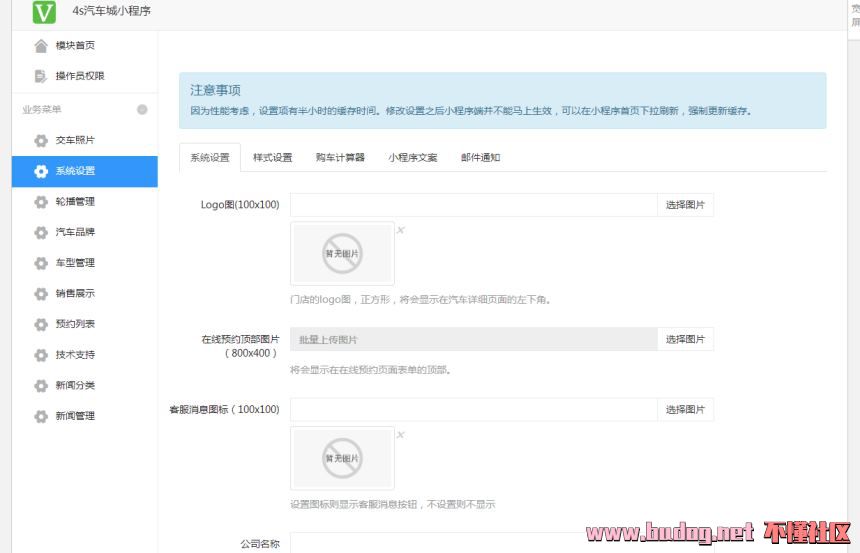
Task: Click the Logo图 path input field
Action: click(x=473, y=205)
